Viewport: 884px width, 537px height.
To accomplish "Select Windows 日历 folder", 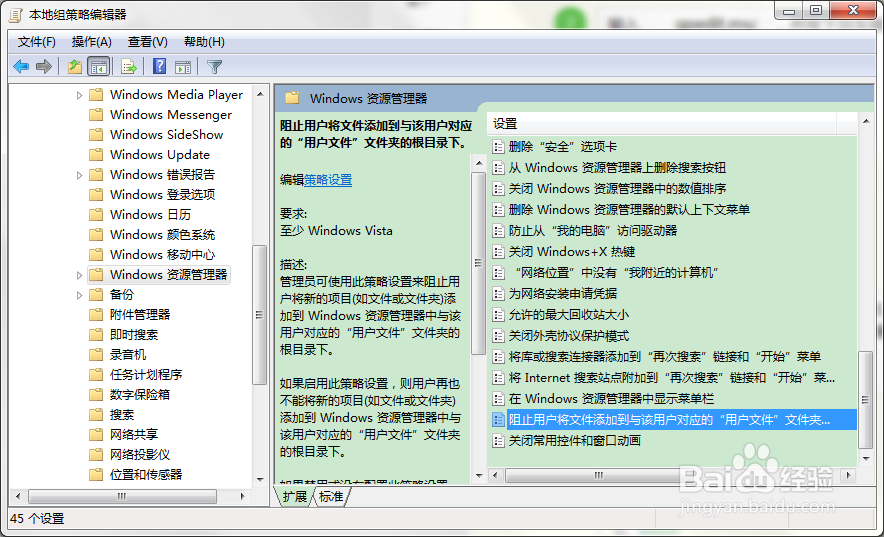I will (150, 215).
